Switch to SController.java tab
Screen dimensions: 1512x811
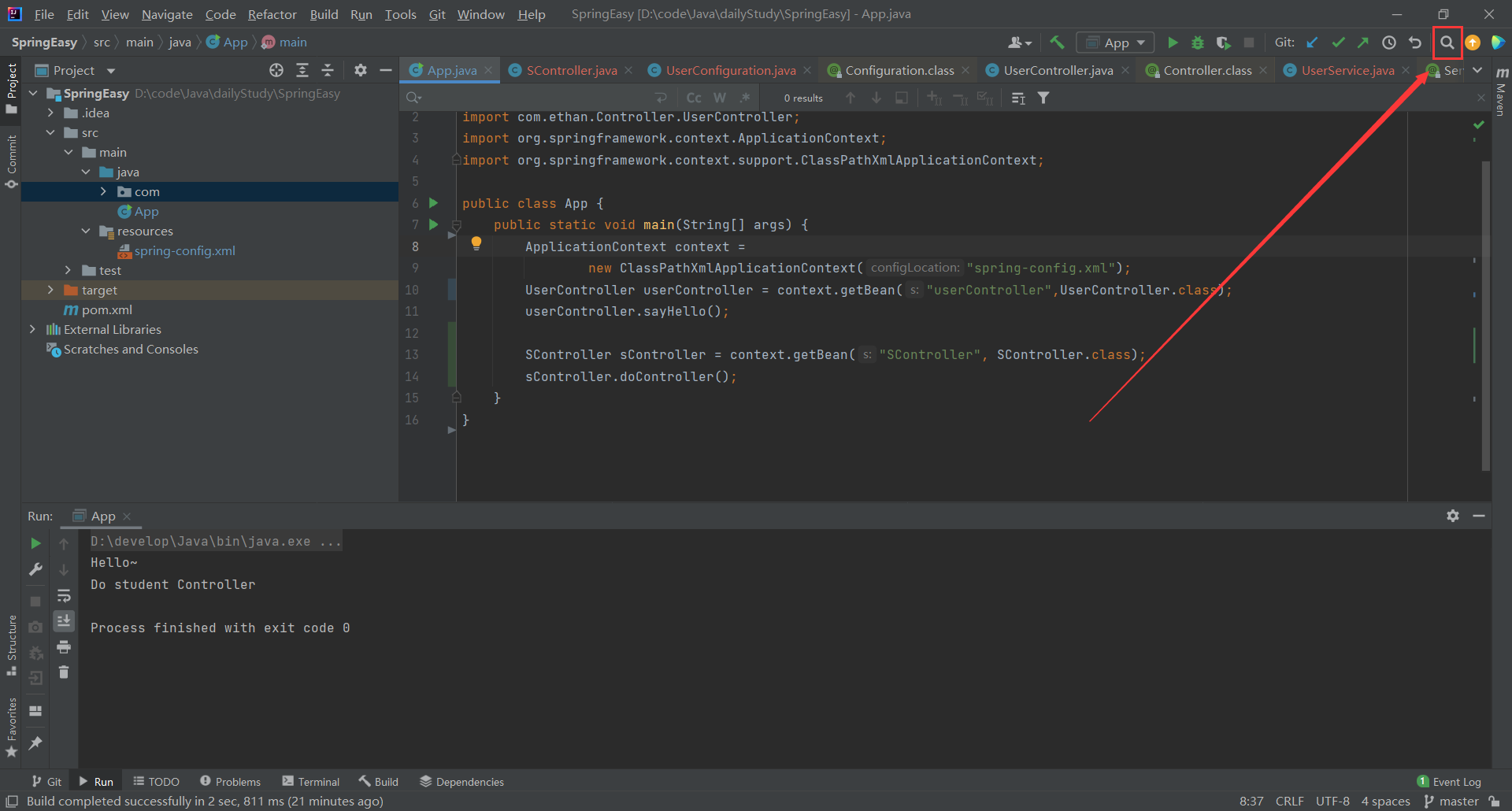572,70
